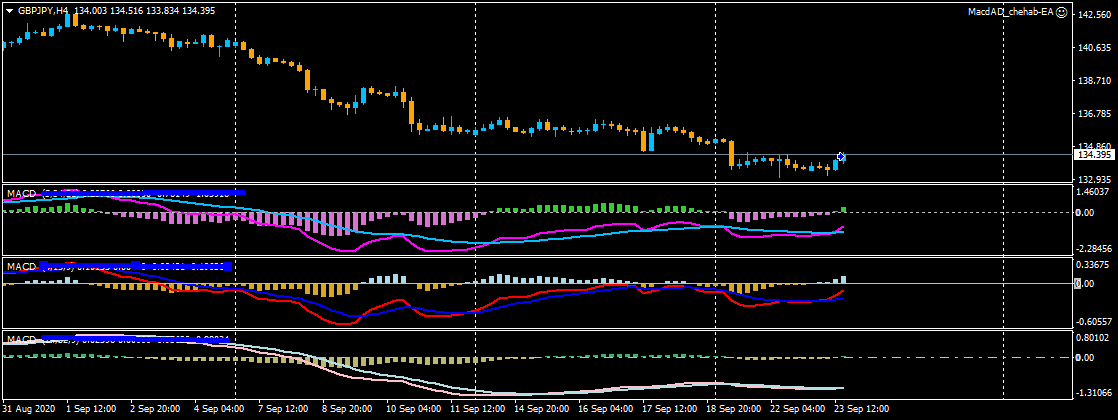The height and width of the screenshot is (420, 1118).
Task: Click the 8 Sep 20:00 time axis label
Action: coord(347,409)
